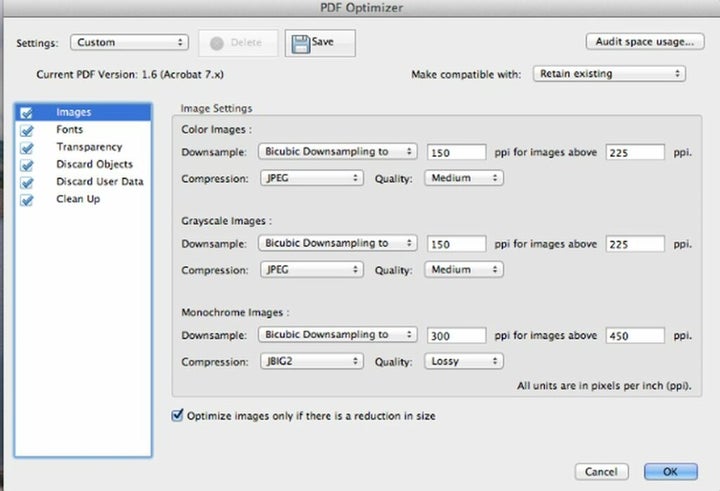
Task: Click Color Images downsample ppi field
Action: 456,152
